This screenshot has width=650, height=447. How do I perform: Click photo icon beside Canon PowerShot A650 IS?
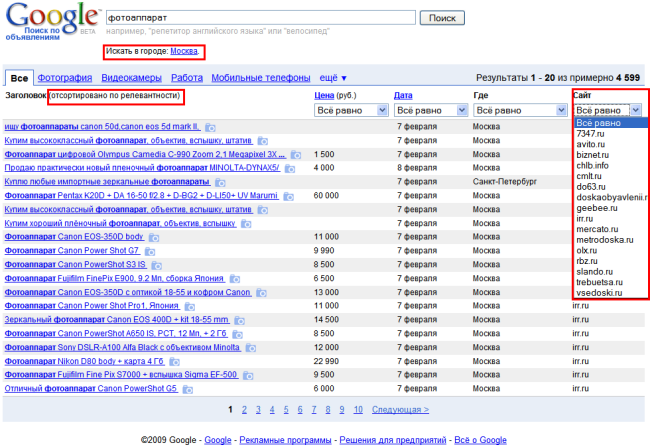click(x=238, y=334)
